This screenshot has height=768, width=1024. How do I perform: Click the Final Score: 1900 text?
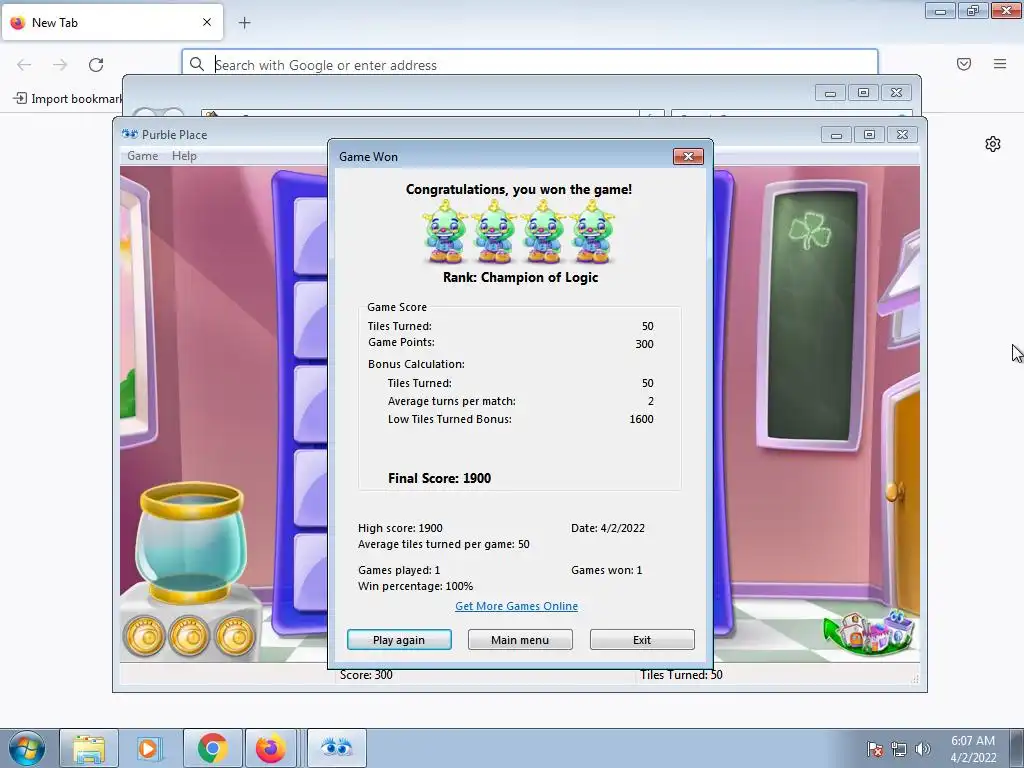pyautogui.click(x=440, y=478)
